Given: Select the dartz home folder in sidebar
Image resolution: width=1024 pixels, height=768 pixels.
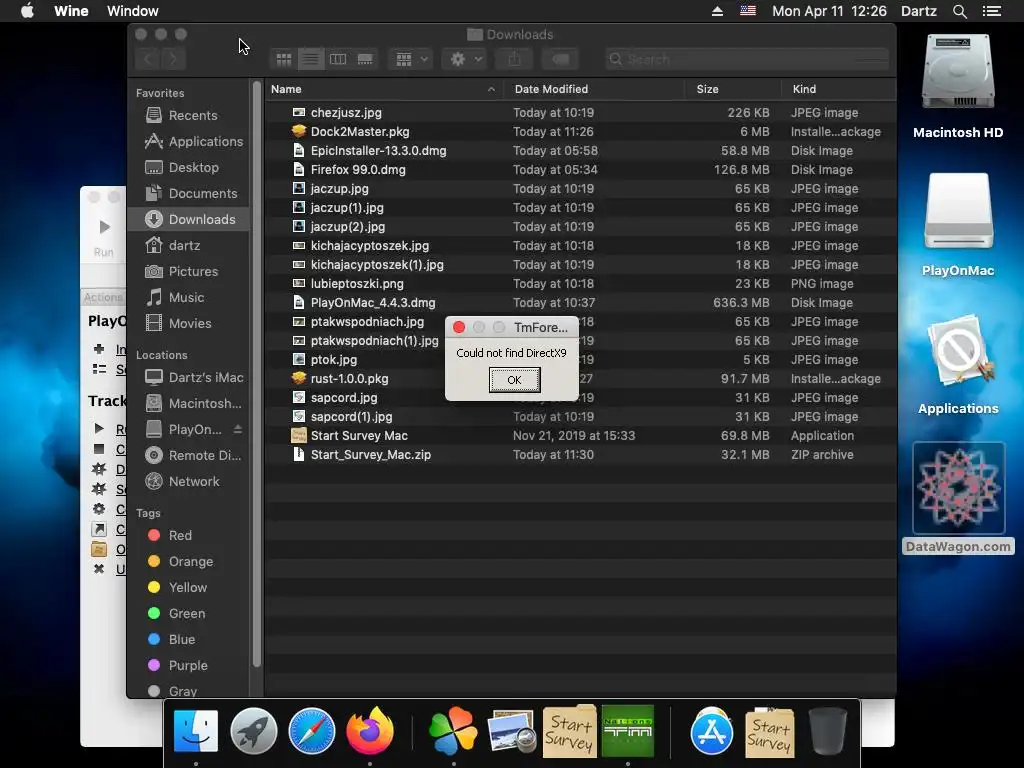Looking at the screenshot, I should point(188,246).
